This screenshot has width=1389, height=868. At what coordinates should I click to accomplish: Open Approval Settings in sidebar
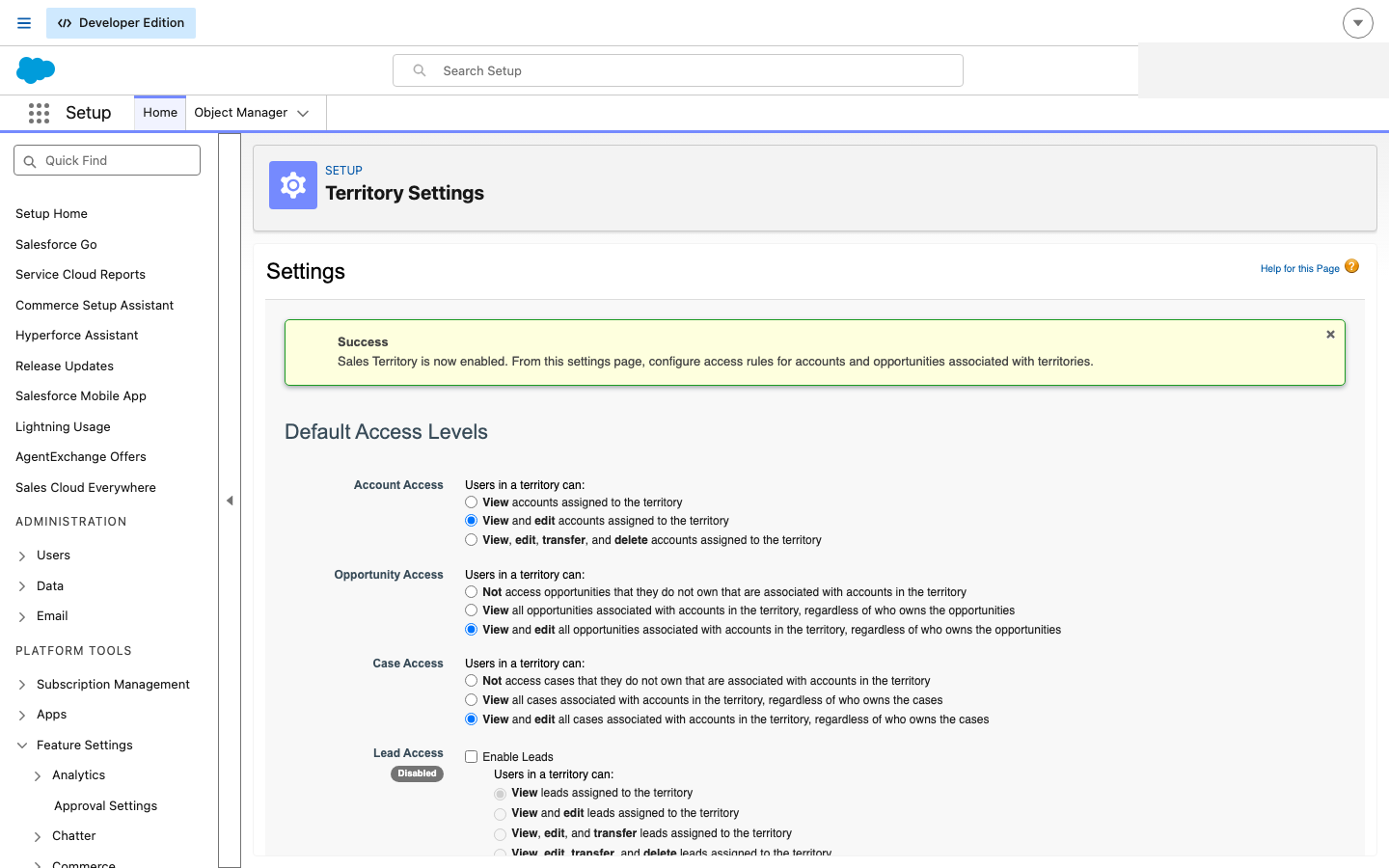105,806
